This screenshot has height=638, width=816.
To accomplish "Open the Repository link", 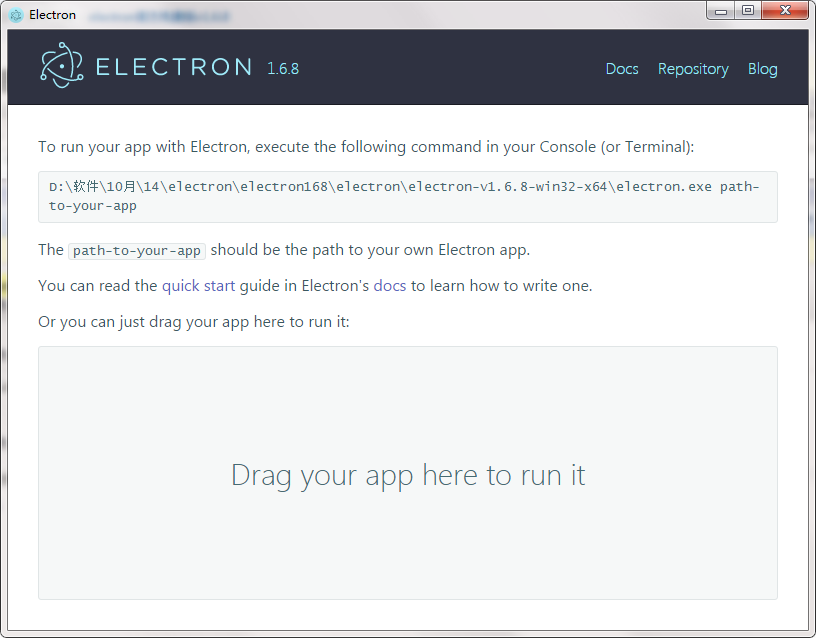I will [693, 69].
